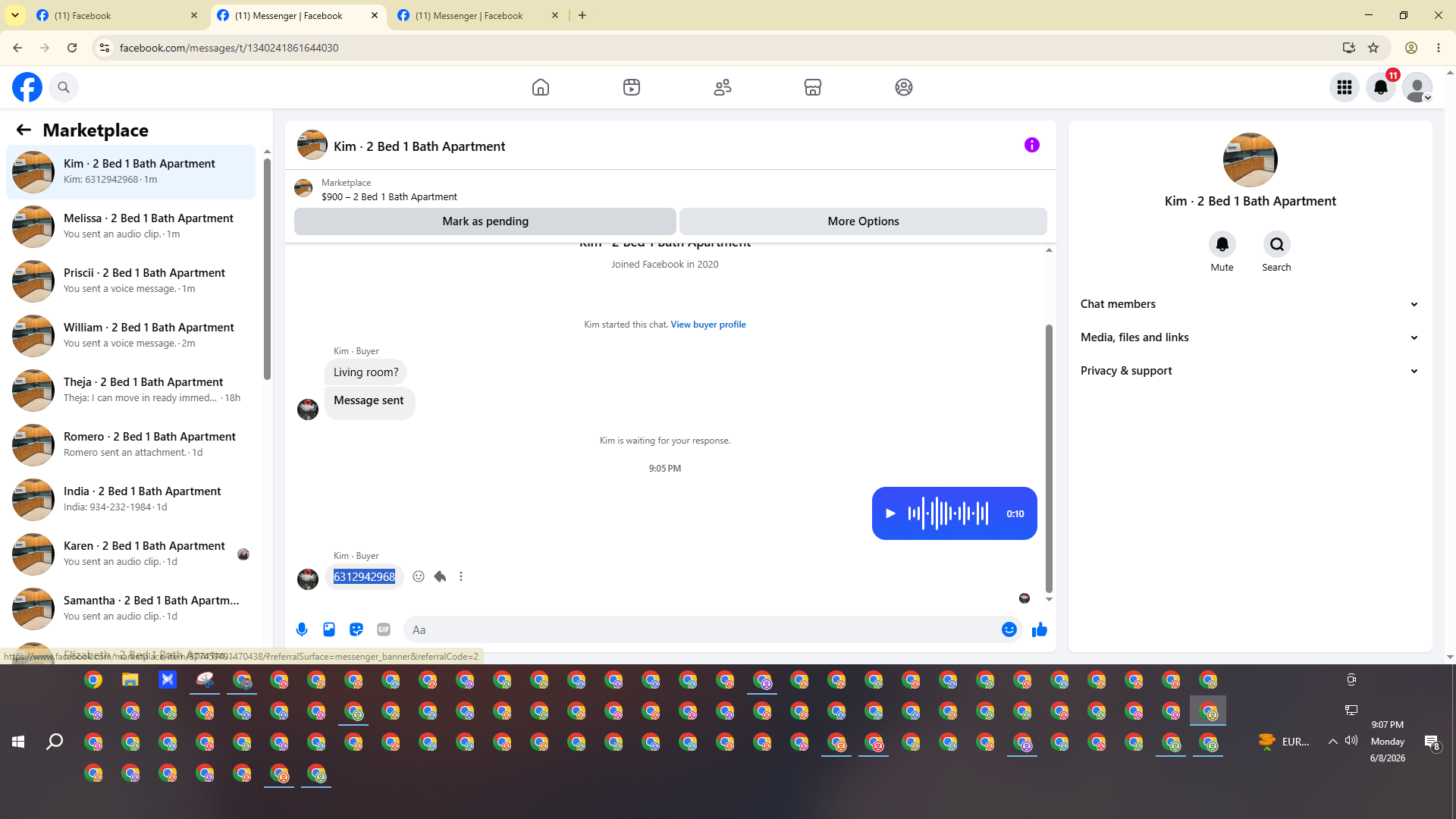Open the File Explorer taskbar icon
The height and width of the screenshot is (819, 1456).
[130, 679]
